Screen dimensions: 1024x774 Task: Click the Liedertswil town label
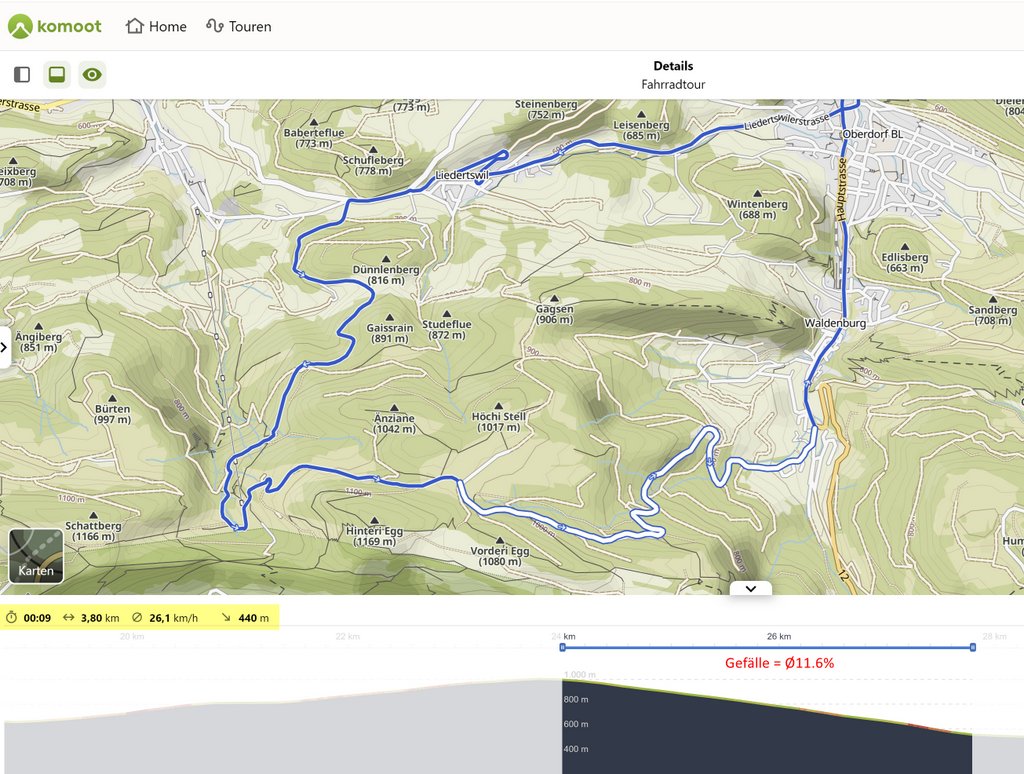click(462, 175)
